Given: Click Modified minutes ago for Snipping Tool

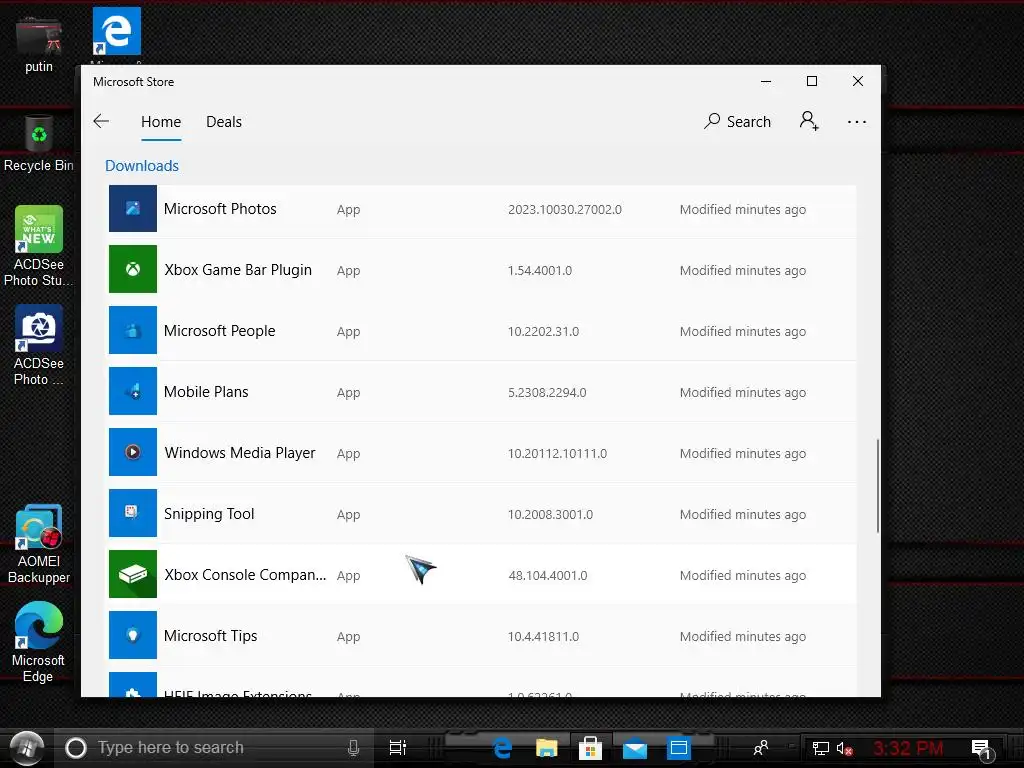Looking at the screenshot, I should click(743, 515).
